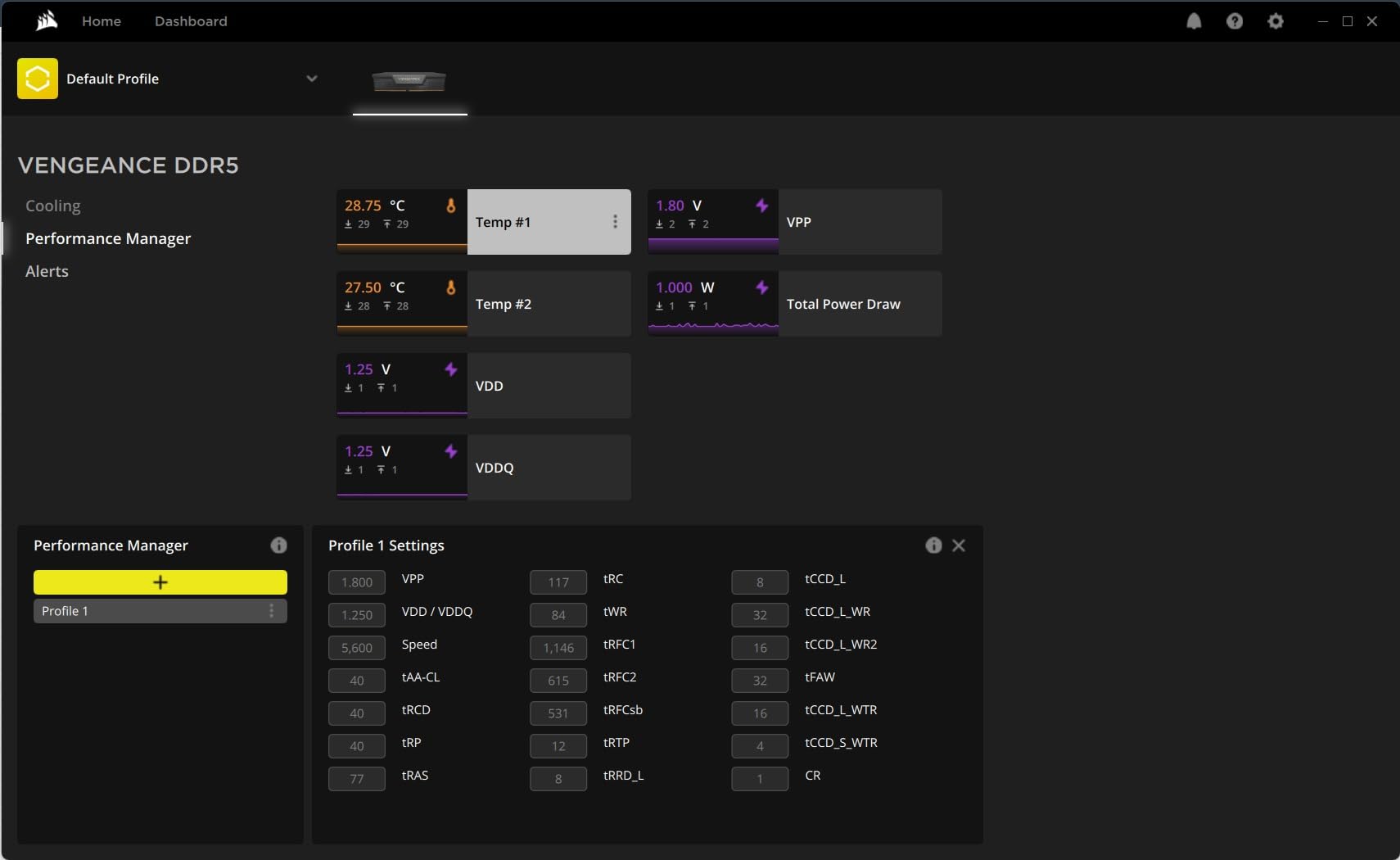Click the tRRD_L value field
Viewport: 1400px width, 860px height.
[x=558, y=779]
